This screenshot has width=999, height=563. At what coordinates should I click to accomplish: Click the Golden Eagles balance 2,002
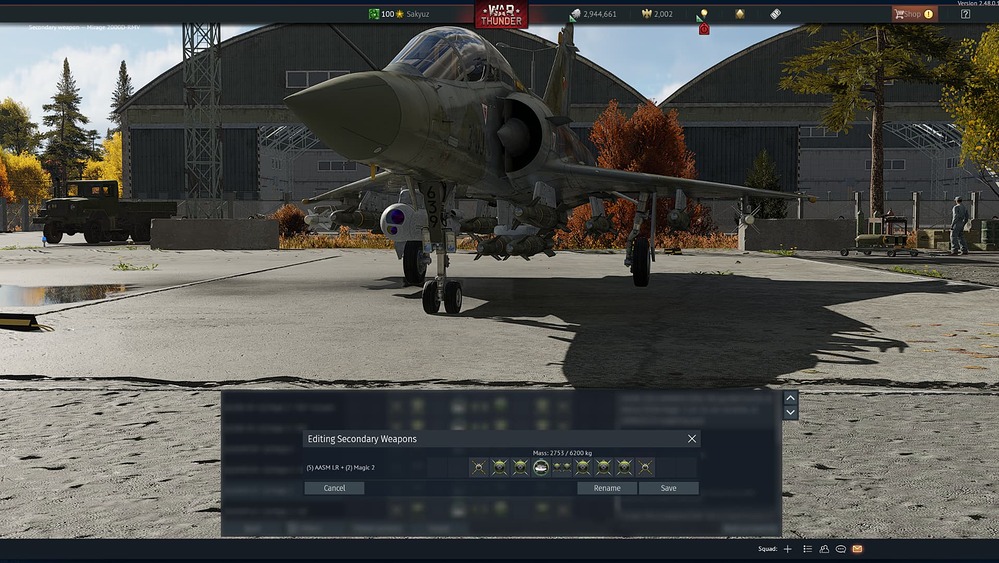(x=658, y=14)
